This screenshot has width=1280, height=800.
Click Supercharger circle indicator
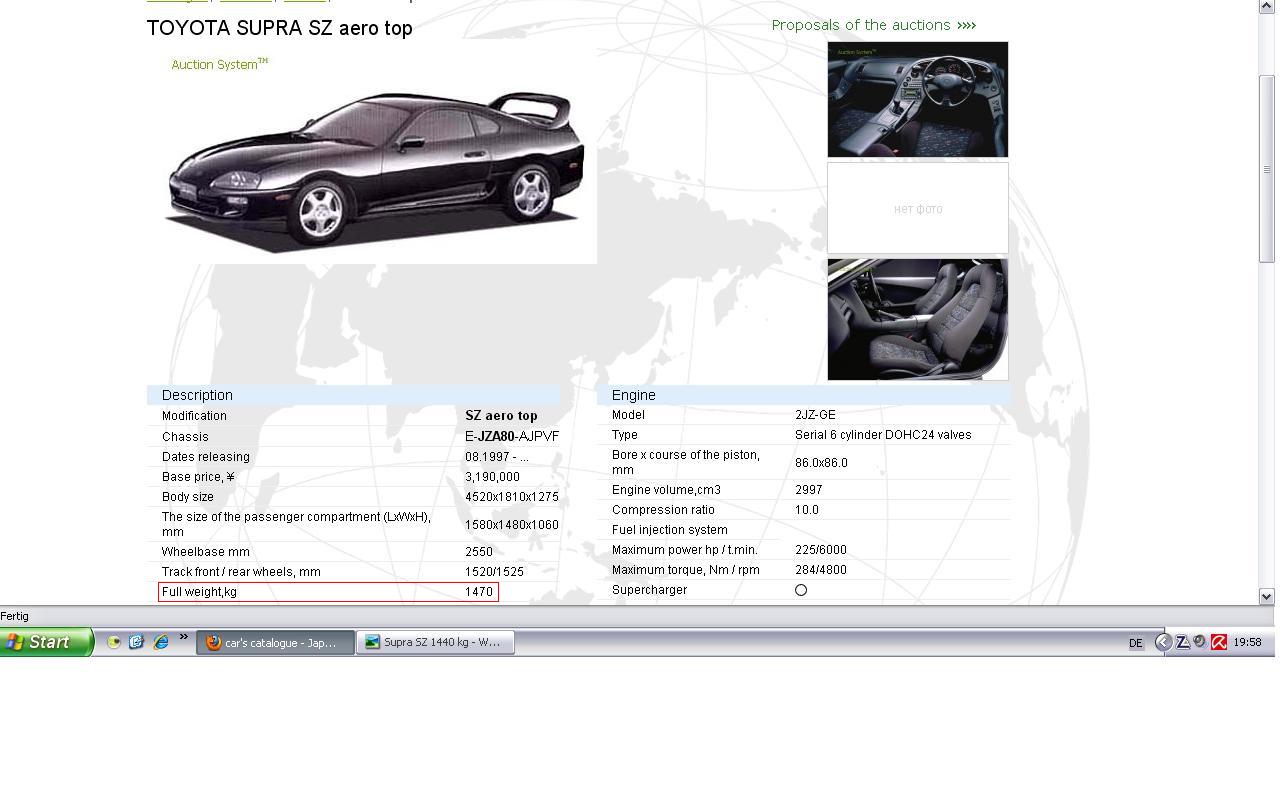[x=801, y=590]
